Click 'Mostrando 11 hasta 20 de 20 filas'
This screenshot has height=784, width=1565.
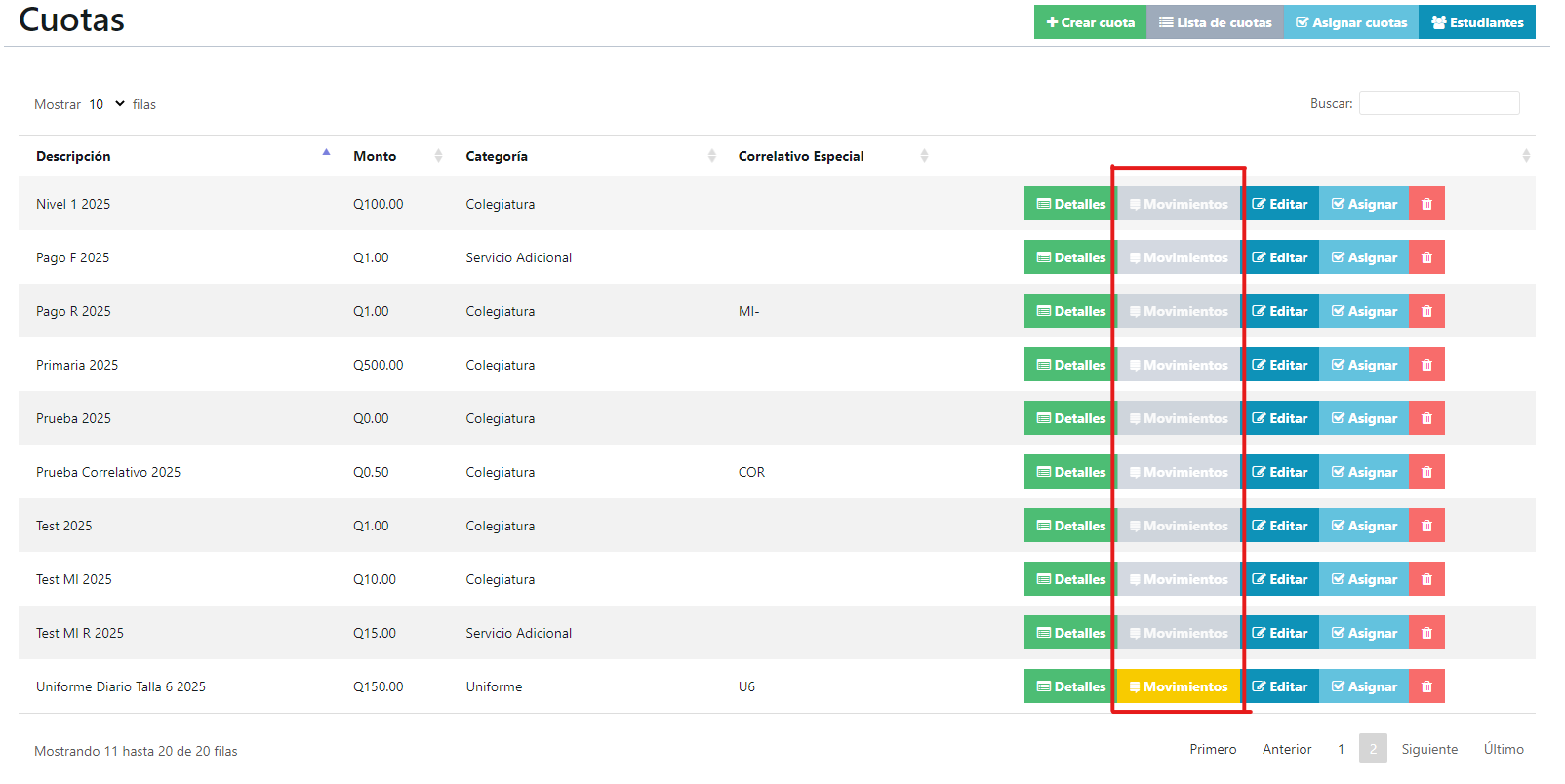point(136,751)
